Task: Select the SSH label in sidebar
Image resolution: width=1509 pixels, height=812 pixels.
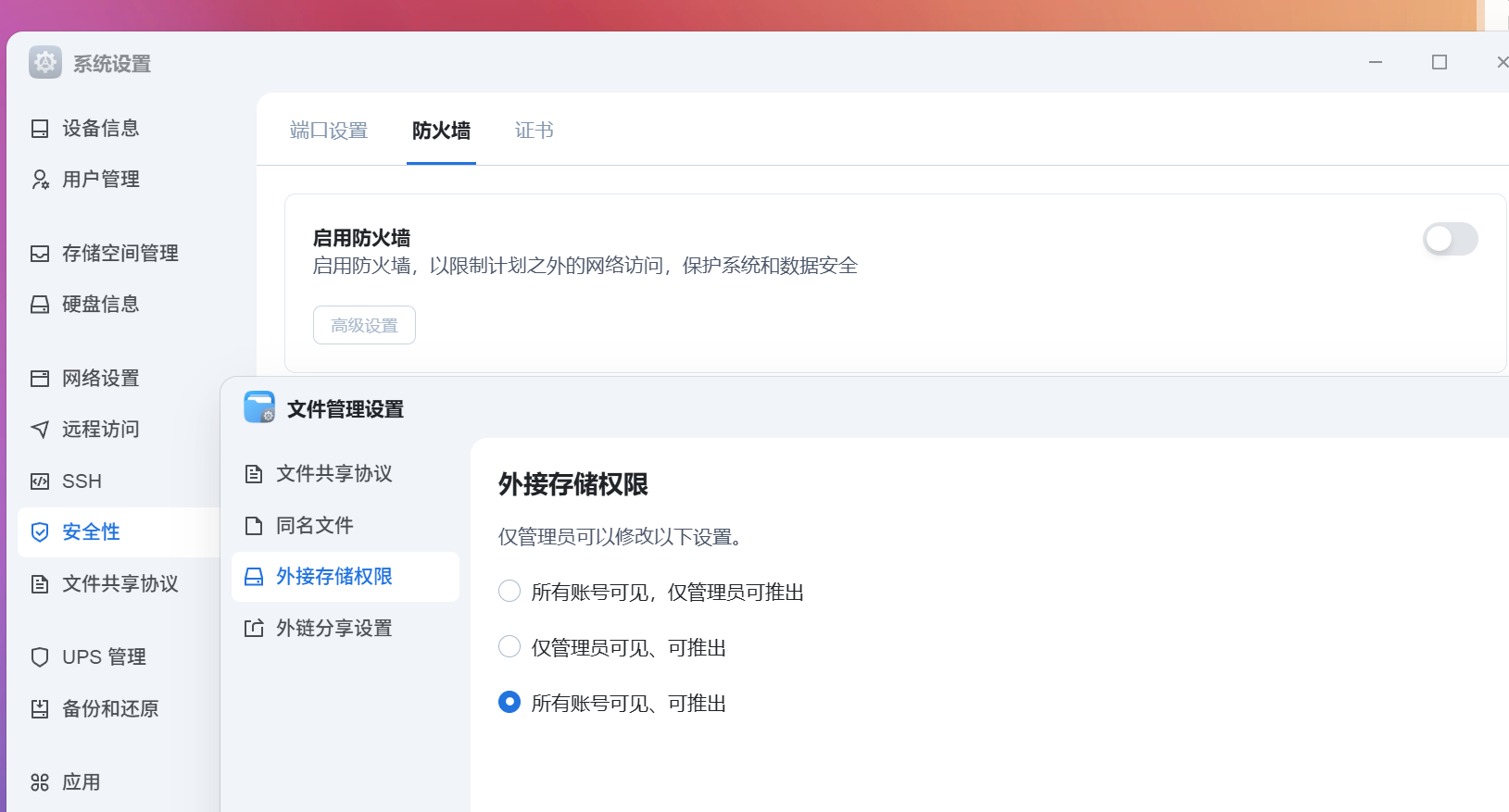Action: pyautogui.click(x=82, y=481)
